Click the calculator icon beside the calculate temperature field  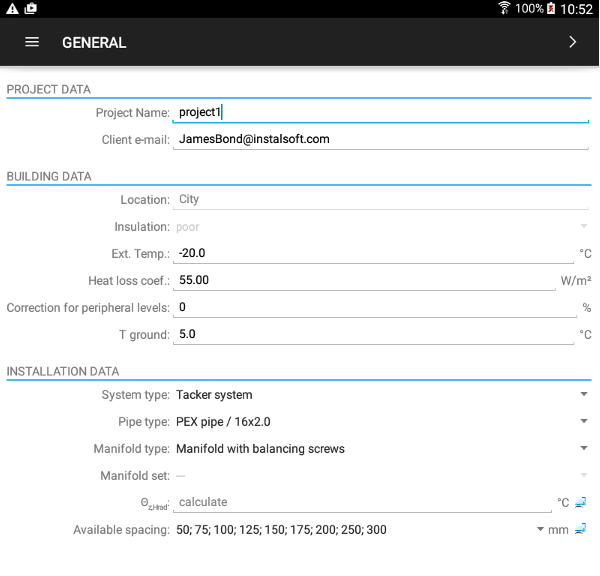click(x=581, y=502)
